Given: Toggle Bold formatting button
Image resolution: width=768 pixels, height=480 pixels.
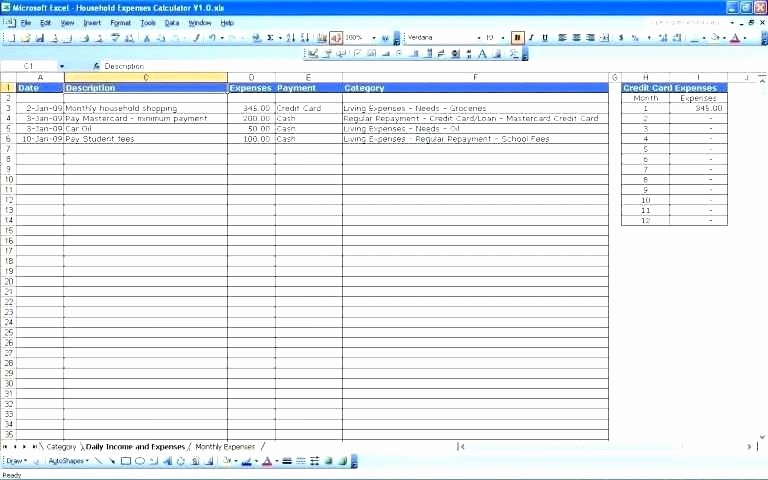Looking at the screenshot, I should [517, 38].
